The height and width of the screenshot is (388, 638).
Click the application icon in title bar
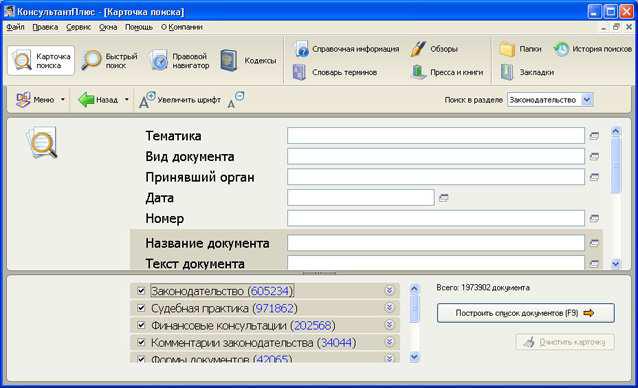[9, 11]
